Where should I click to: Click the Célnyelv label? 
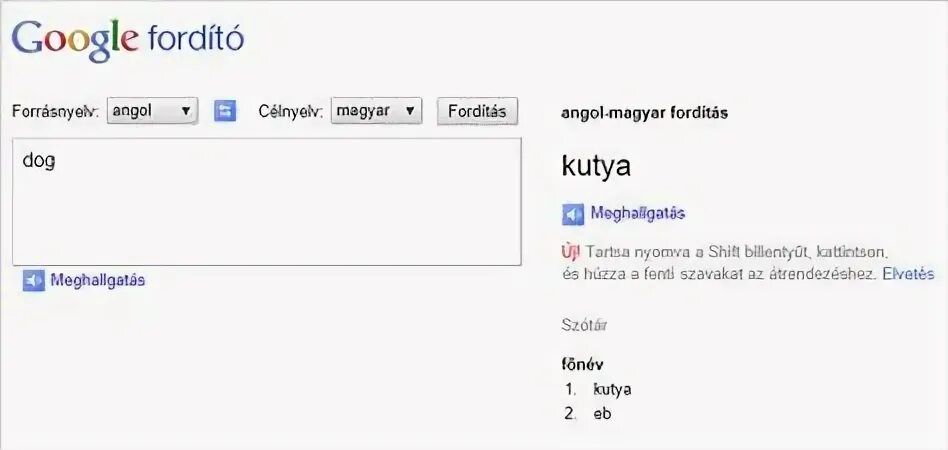pos(291,112)
